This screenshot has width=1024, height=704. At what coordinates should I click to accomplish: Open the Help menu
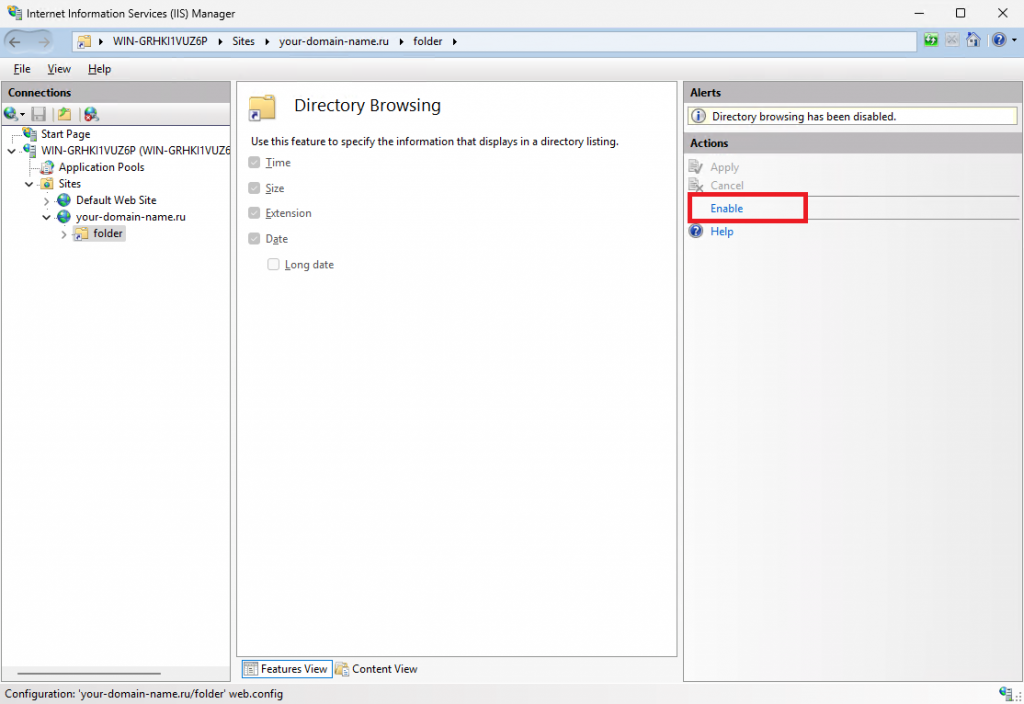[99, 69]
